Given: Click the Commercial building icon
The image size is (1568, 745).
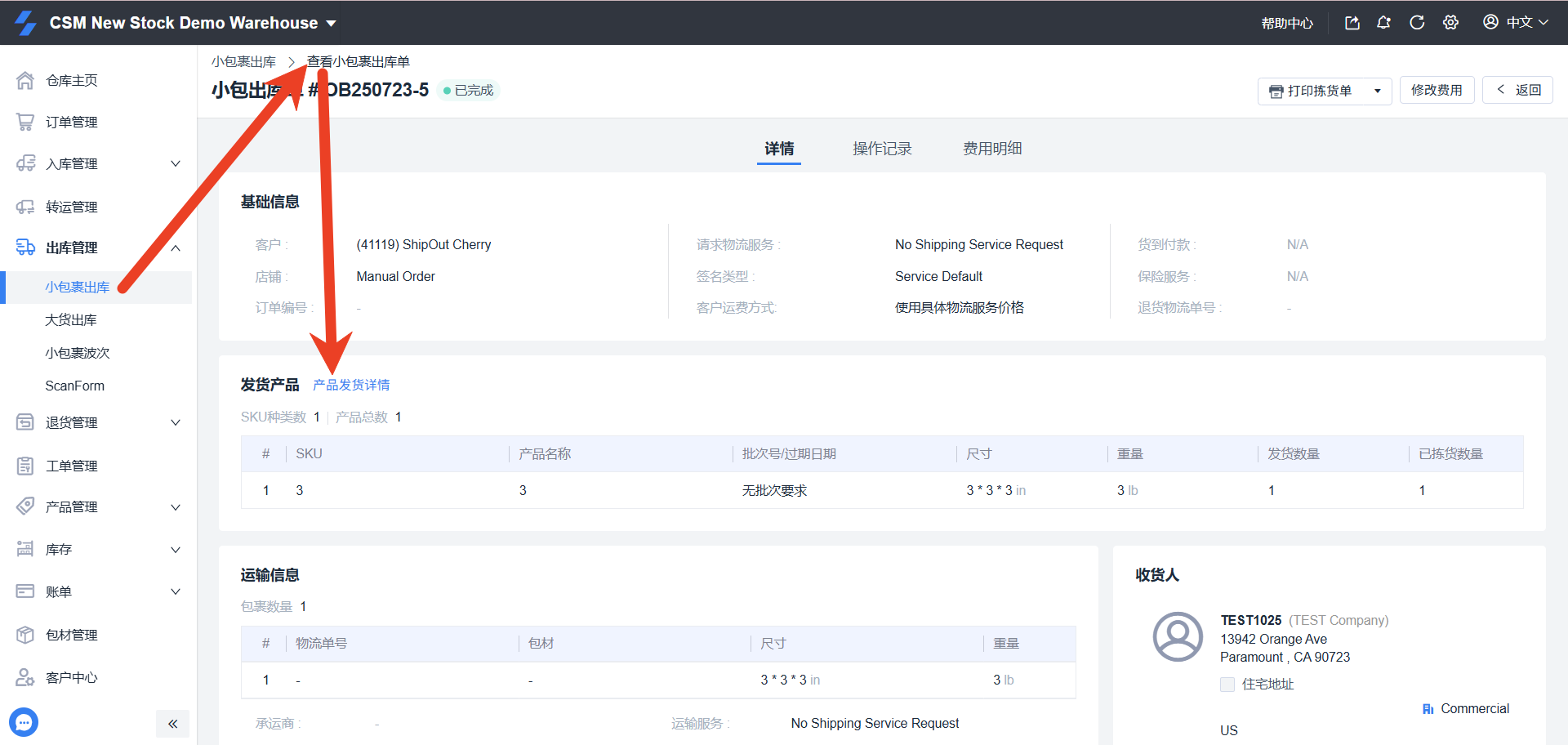Looking at the screenshot, I should (x=1428, y=709).
